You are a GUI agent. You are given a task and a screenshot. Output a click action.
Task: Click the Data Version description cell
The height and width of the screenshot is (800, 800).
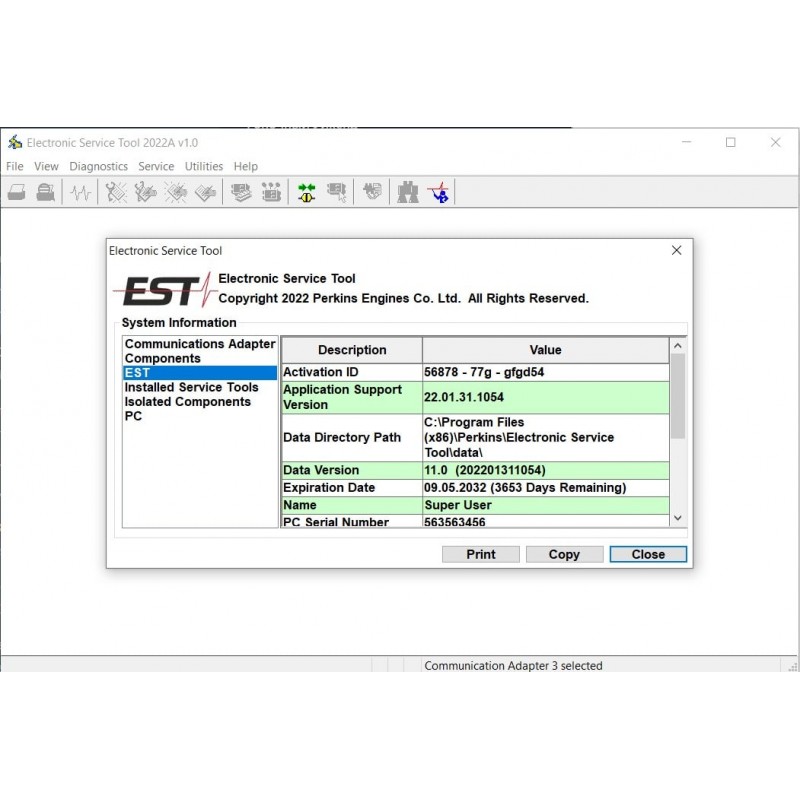tap(352, 470)
